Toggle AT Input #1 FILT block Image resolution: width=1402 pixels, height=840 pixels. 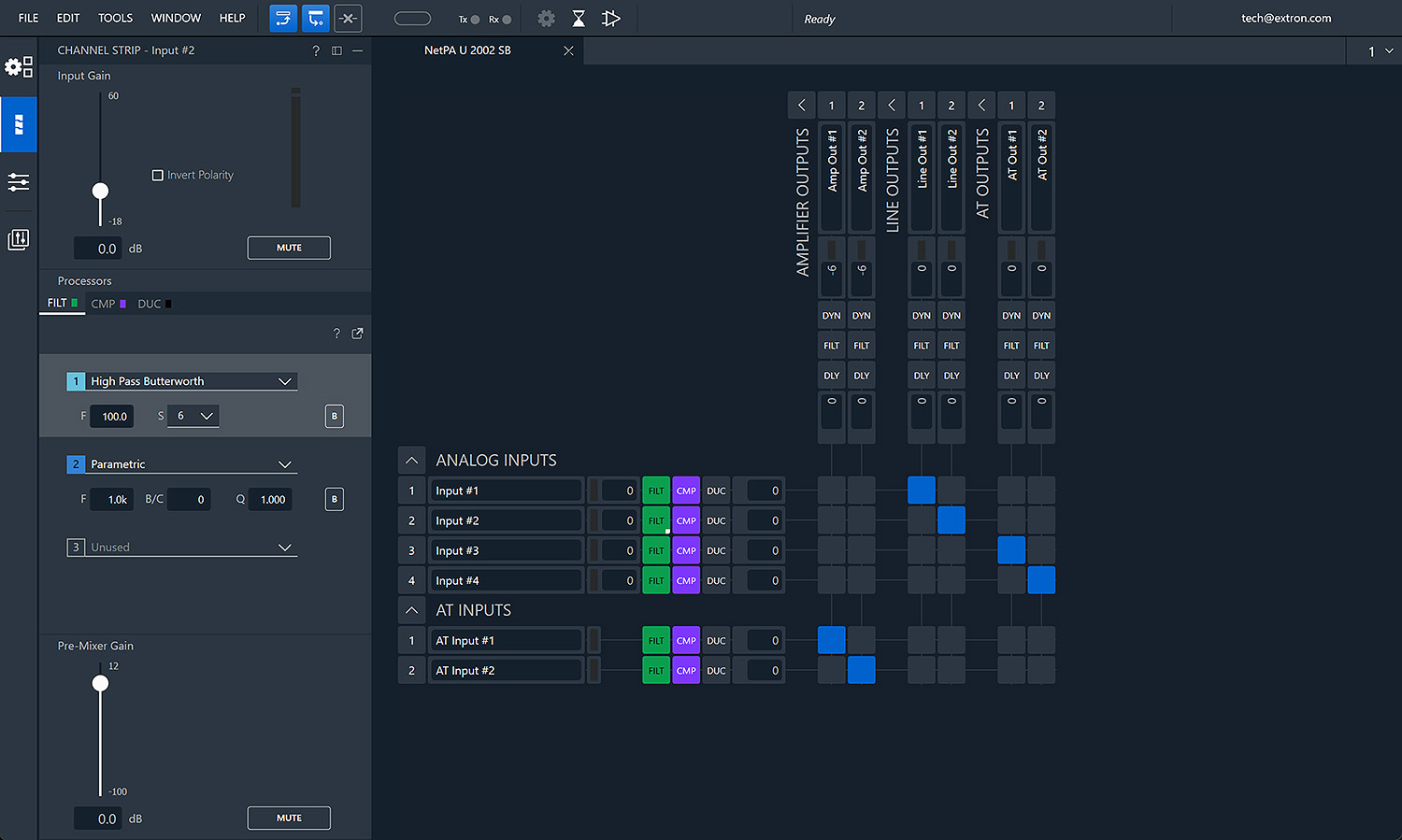coord(656,640)
